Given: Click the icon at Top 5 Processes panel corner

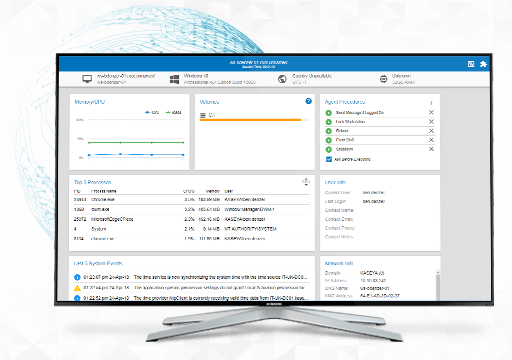Looking at the screenshot, I should [x=306, y=182].
